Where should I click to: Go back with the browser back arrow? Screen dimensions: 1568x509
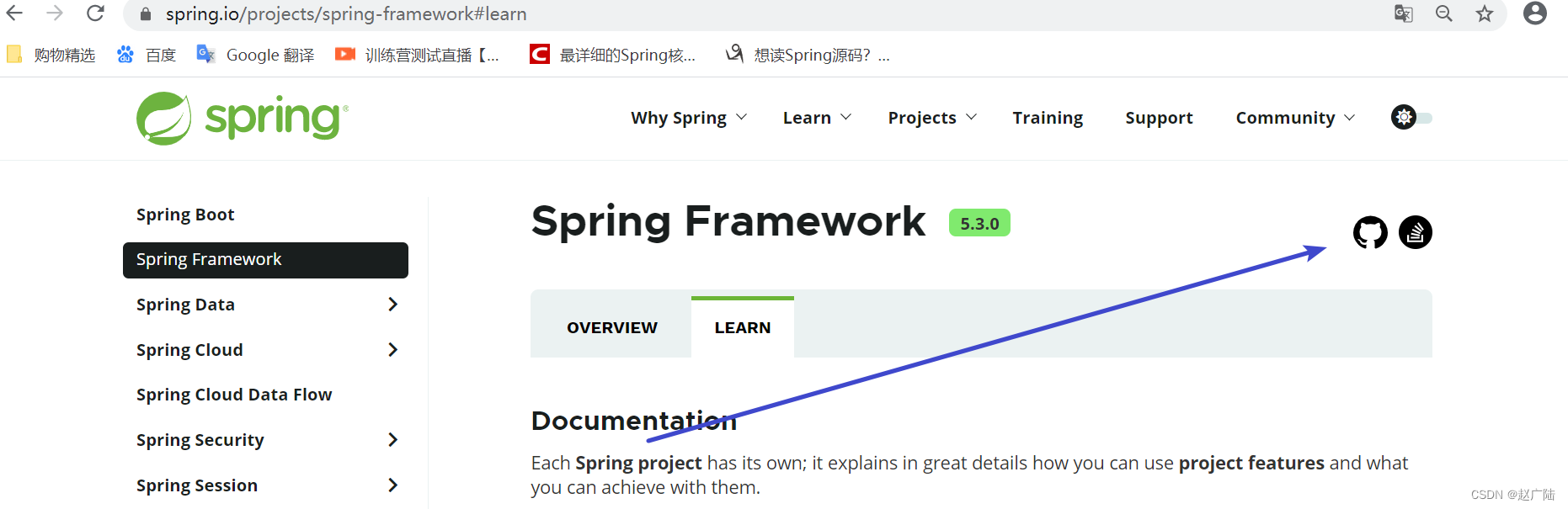pos(15,13)
